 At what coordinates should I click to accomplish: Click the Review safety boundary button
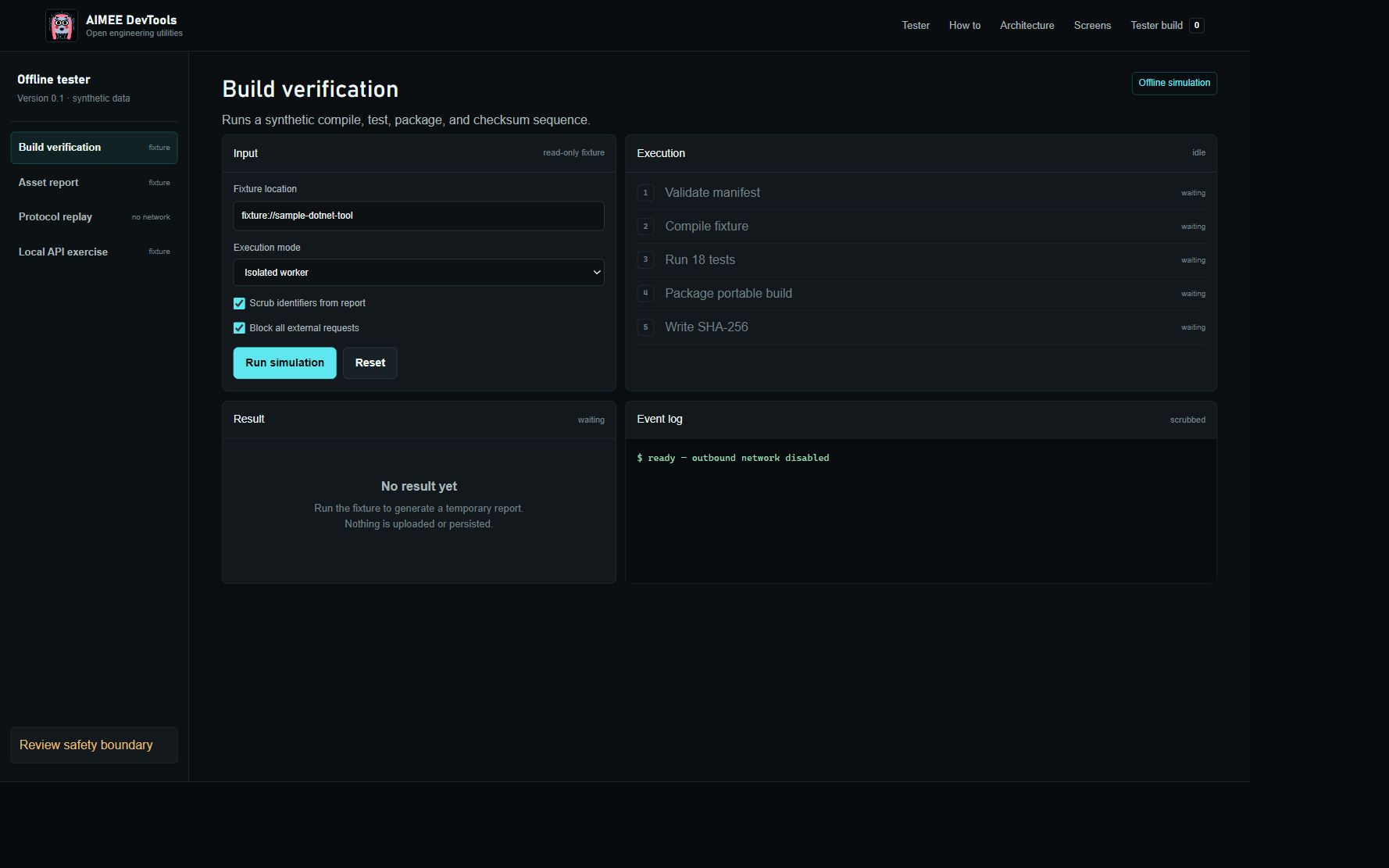tap(94, 745)
